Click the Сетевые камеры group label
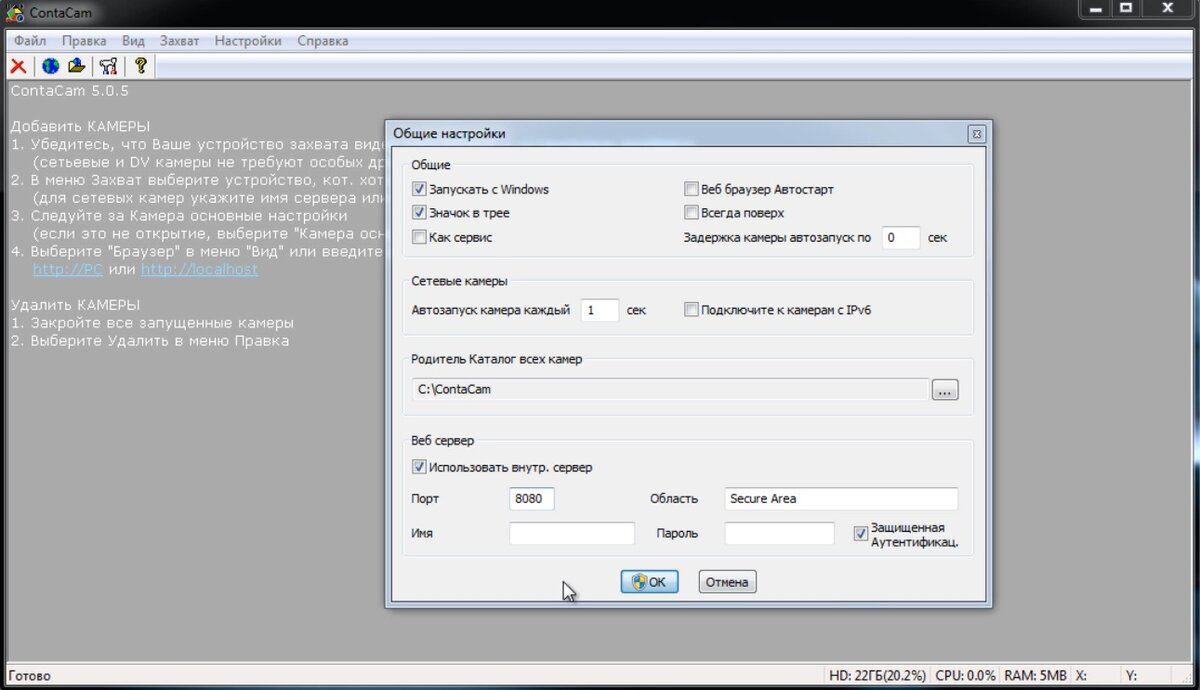This screenshot has height=690, width=1200. coord(459,281)
